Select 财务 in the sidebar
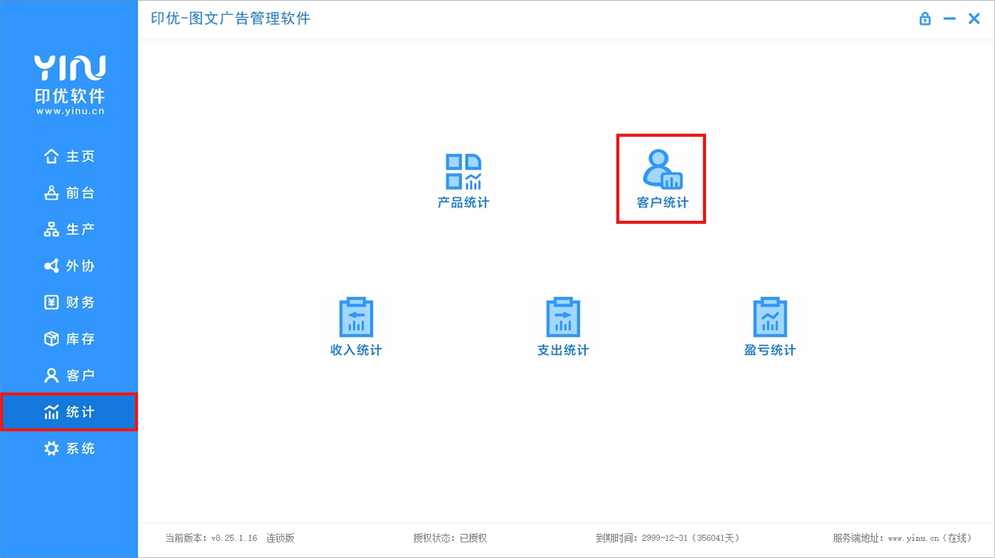The height and width of the screenshot is (558, 995). 69,302
